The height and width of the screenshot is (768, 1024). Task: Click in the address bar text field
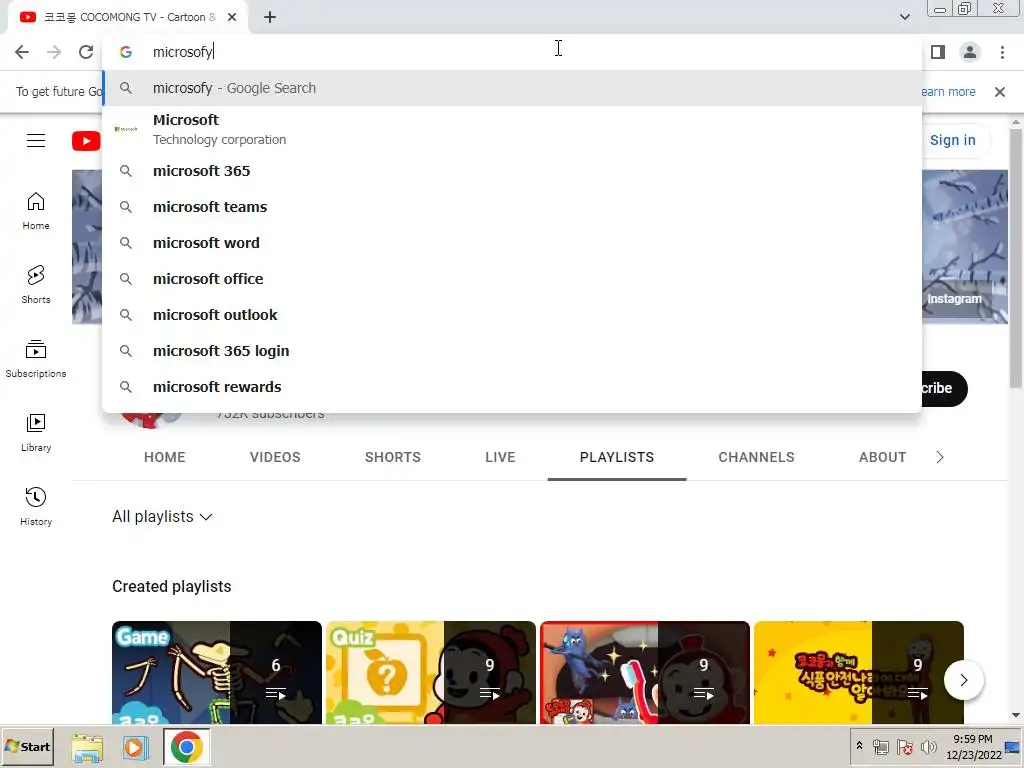[x=512, y=52]
